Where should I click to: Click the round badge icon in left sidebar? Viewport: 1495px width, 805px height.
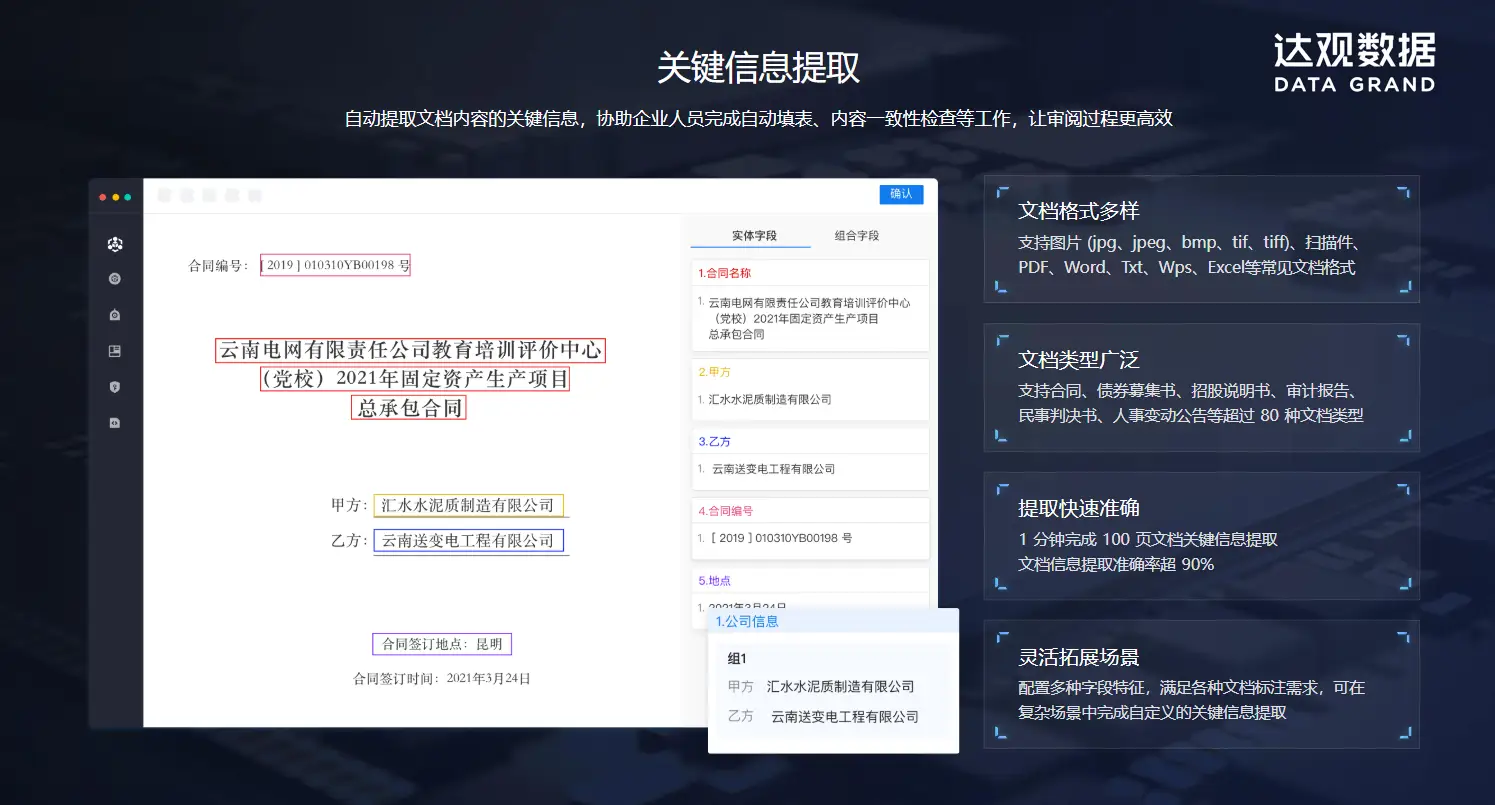tap(115, 279)
